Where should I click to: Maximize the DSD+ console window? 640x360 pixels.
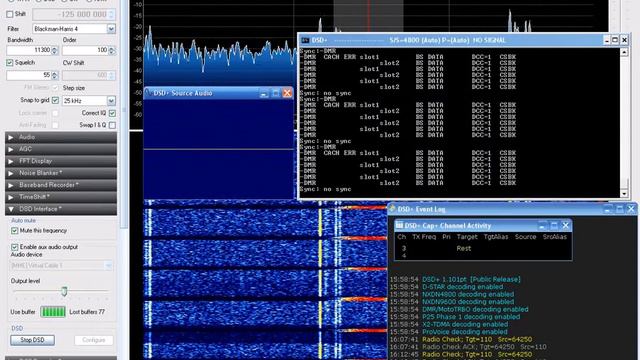pos(615,40)
